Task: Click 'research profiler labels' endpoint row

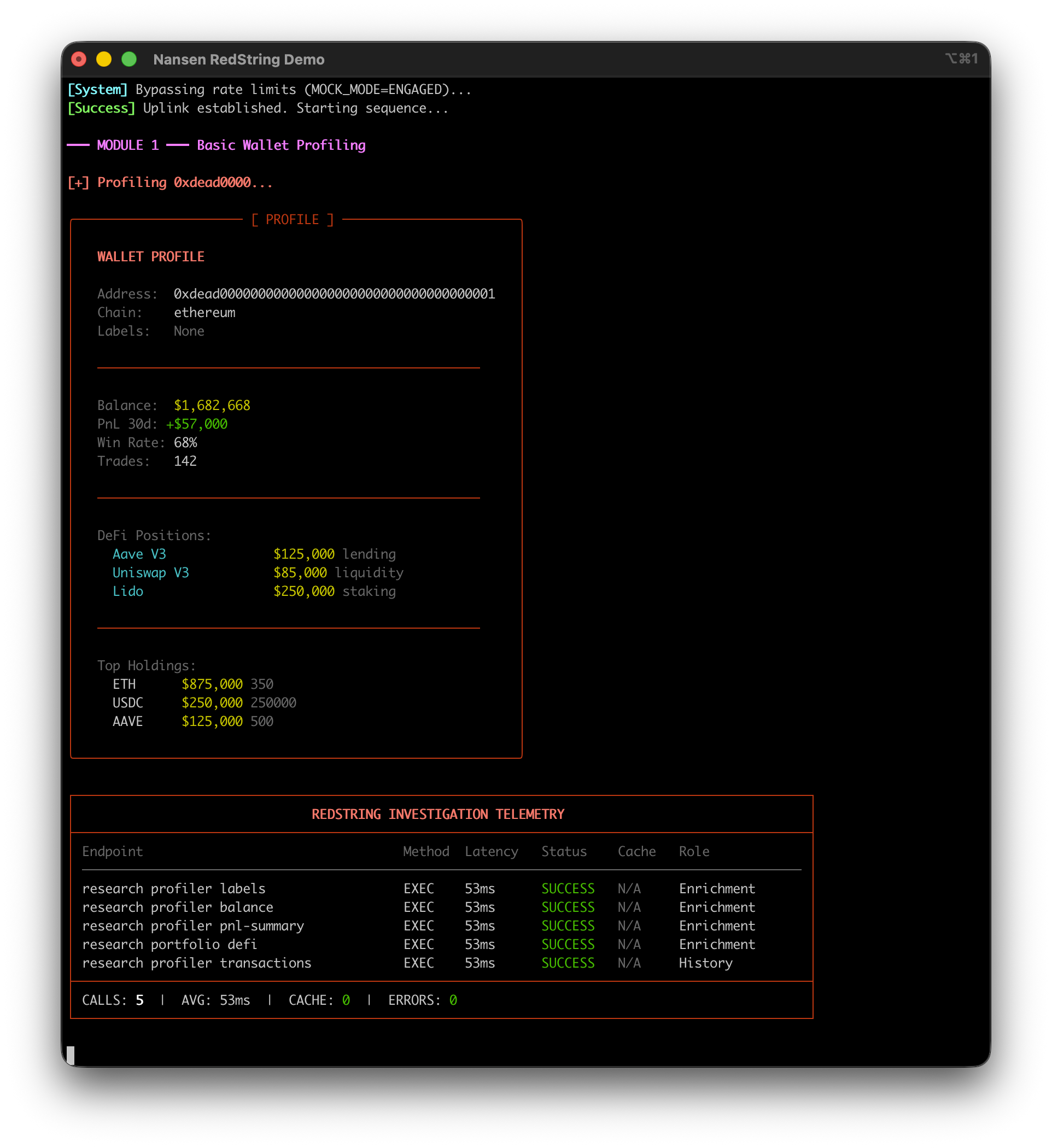Action: point(174,889)
